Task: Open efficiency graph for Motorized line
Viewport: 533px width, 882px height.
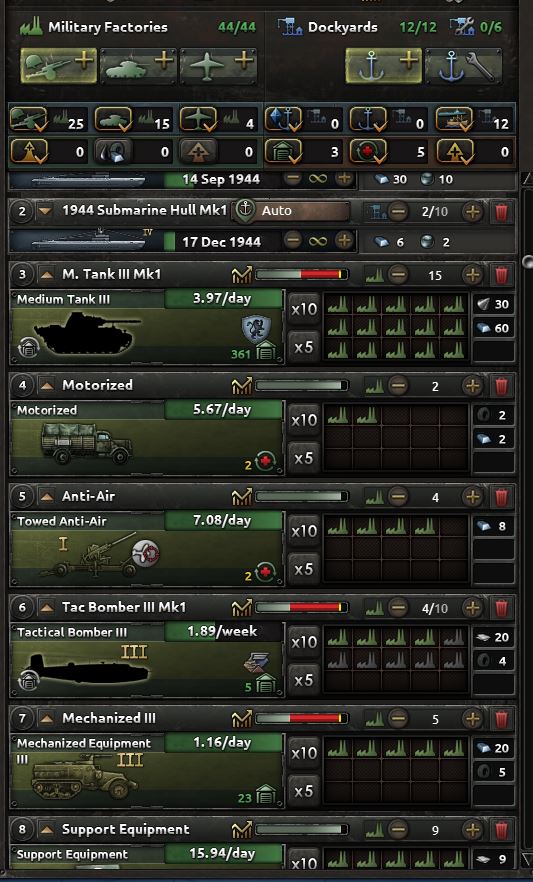Action: pyautogui.click(x=242, y=386)
